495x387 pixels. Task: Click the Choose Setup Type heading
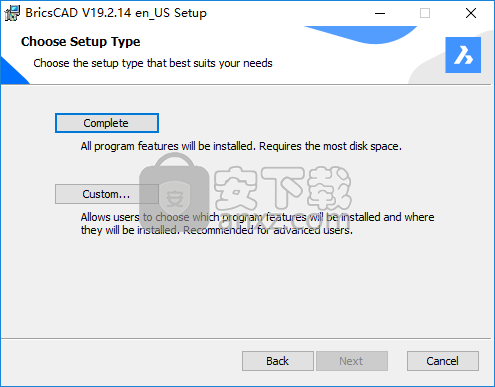click(80, 42)
